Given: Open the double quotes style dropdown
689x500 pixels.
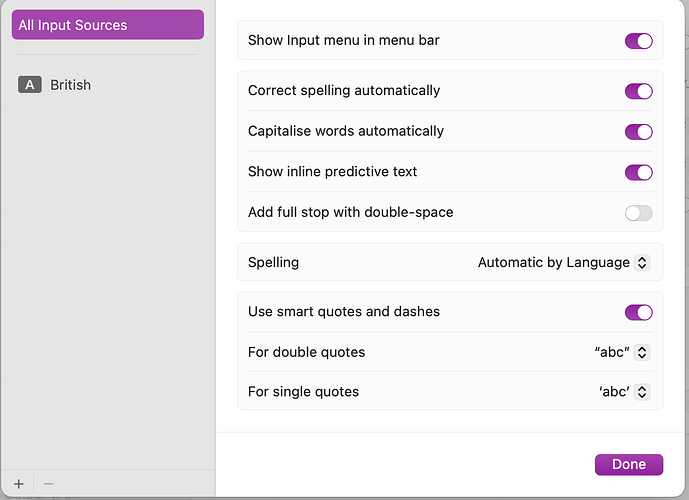Looking at the screenshot, I should point(621,352).
